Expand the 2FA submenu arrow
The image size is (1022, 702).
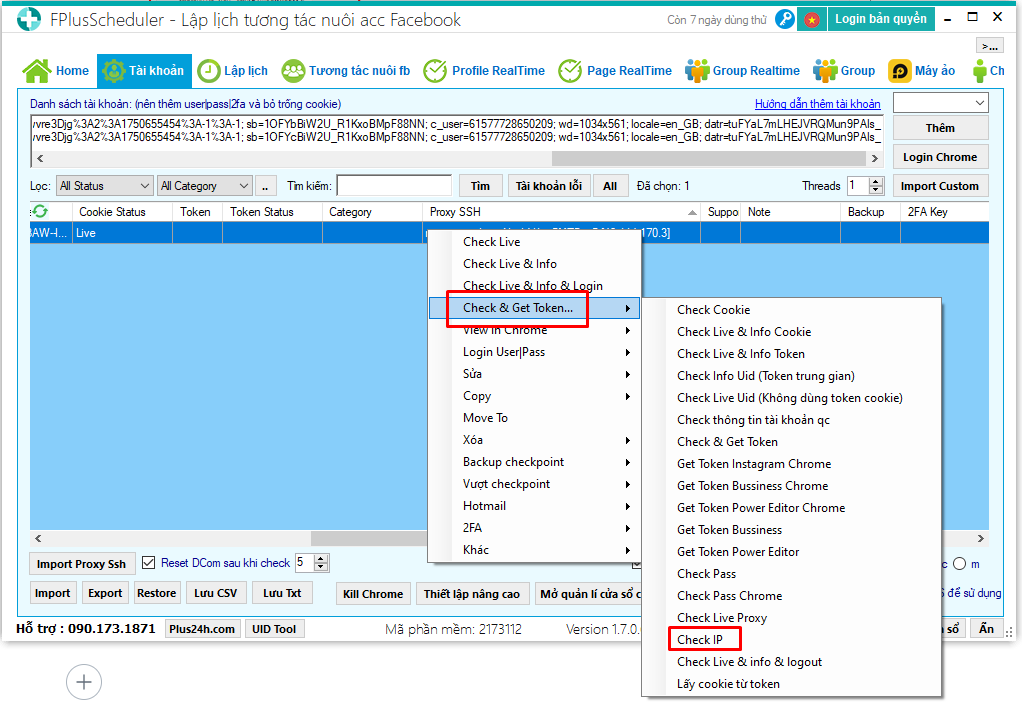(628, 529)
